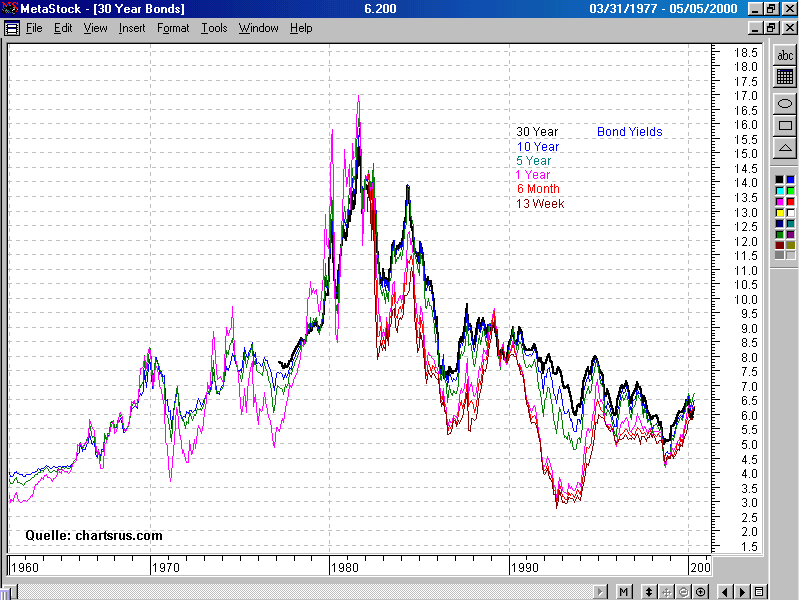Screen dimensions: 800x600
Task: Open the document control menu icon beside File
Action: click(x=12, y=29)
